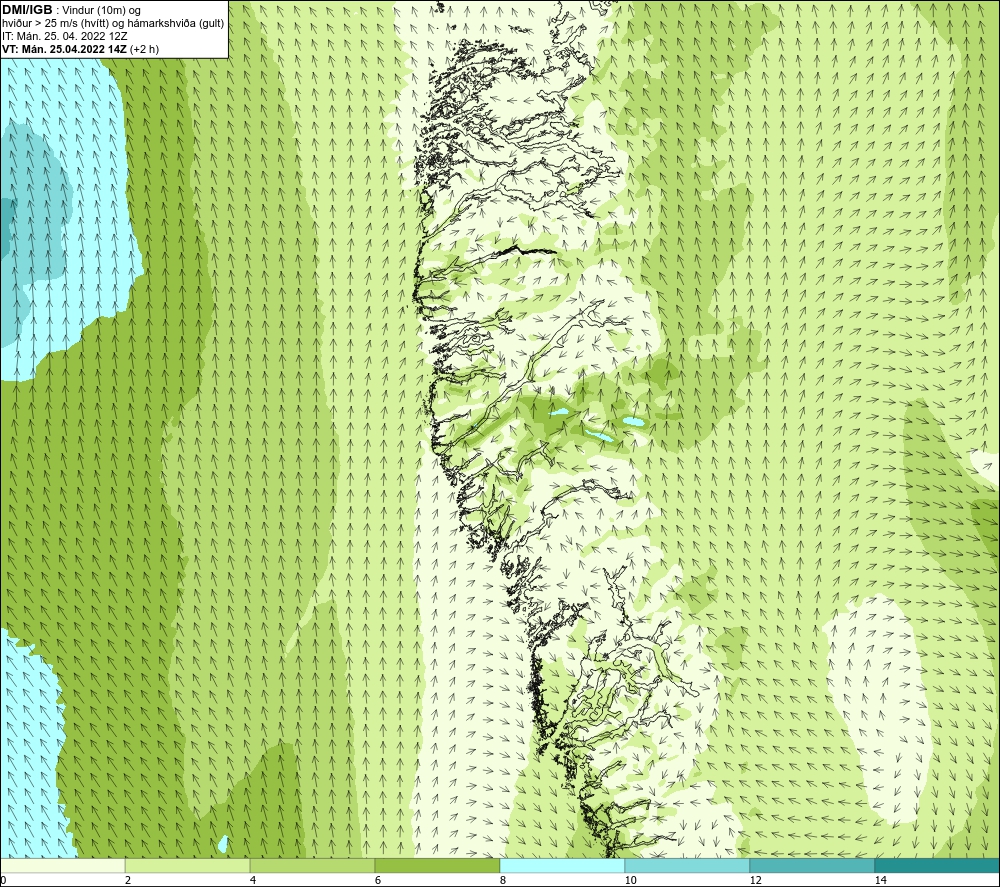
Task: Click the 6–8 m/s darker green scale band
Action: (x=438, y=866)
